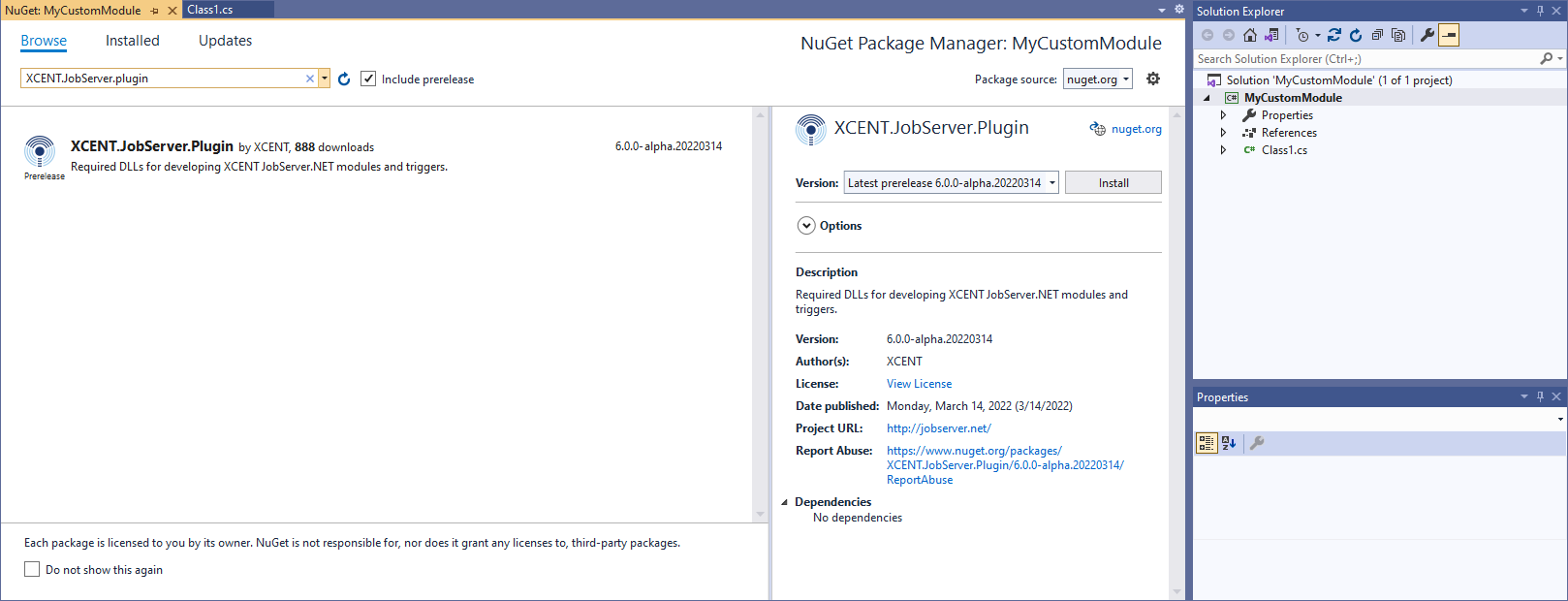1568x601 pixels.
Task: Refresh the NuGet package search results
Action: [344, 79]
